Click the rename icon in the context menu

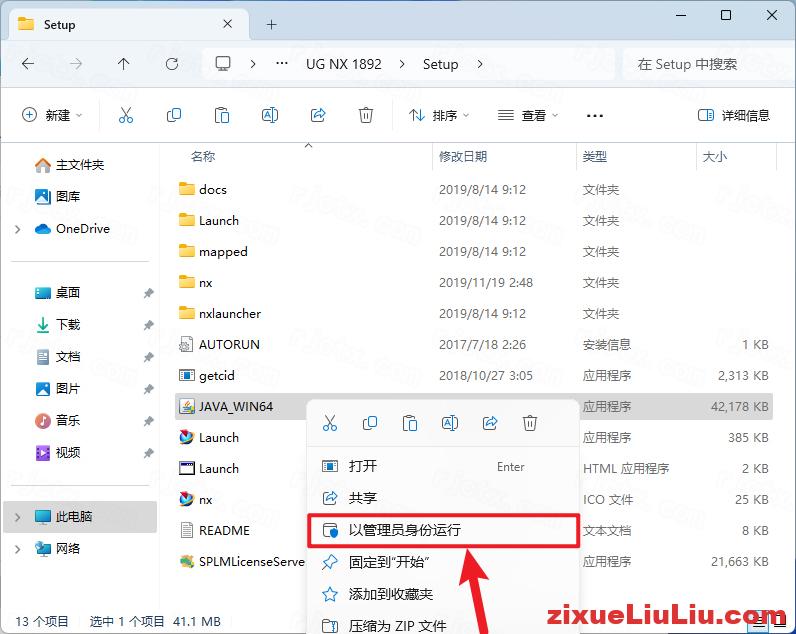click(x=450, y=422)
